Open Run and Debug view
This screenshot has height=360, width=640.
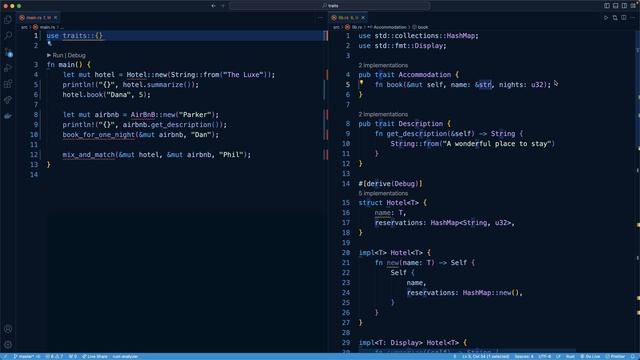[x=8, y=68]
